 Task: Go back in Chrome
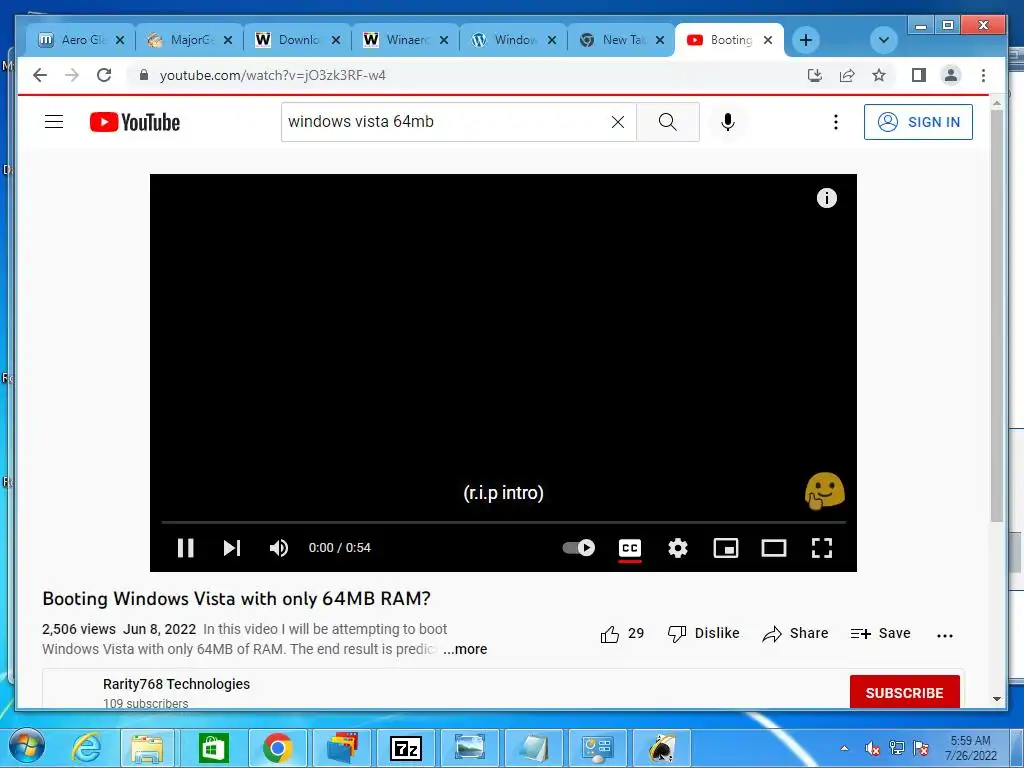(x=40, y=75)
